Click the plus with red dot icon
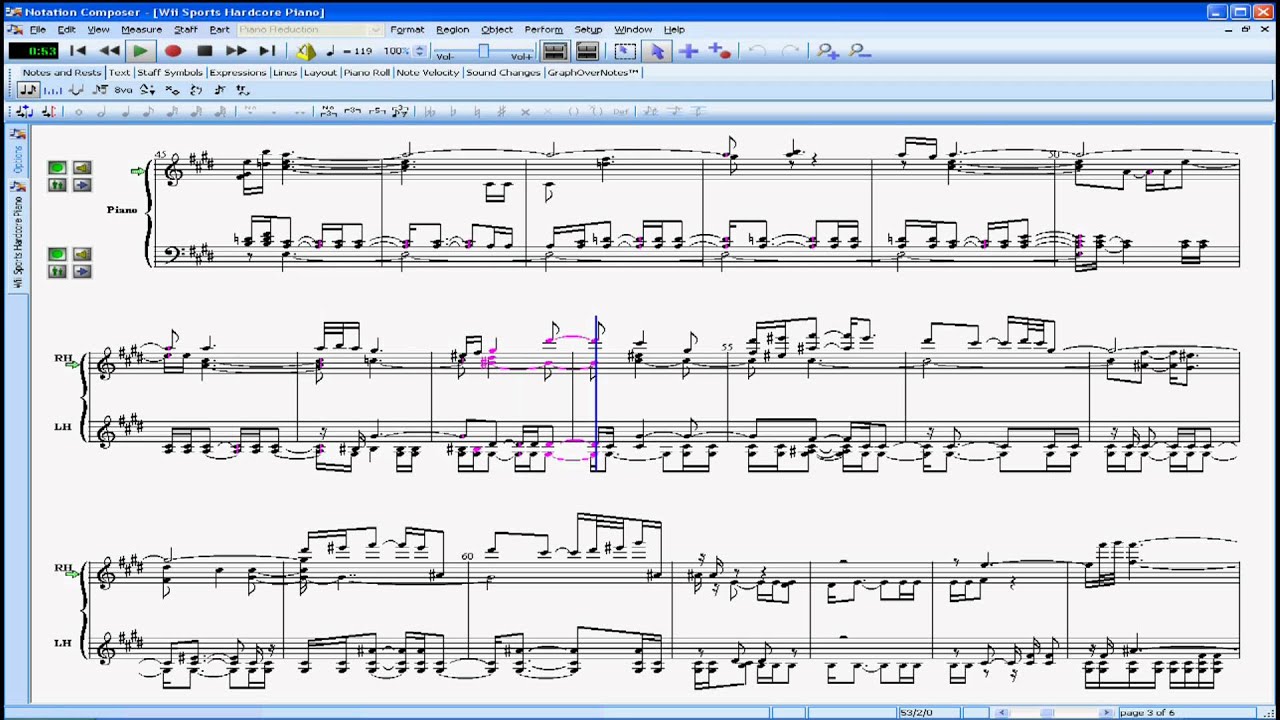The image size is (1280, 720). point(720,51)
